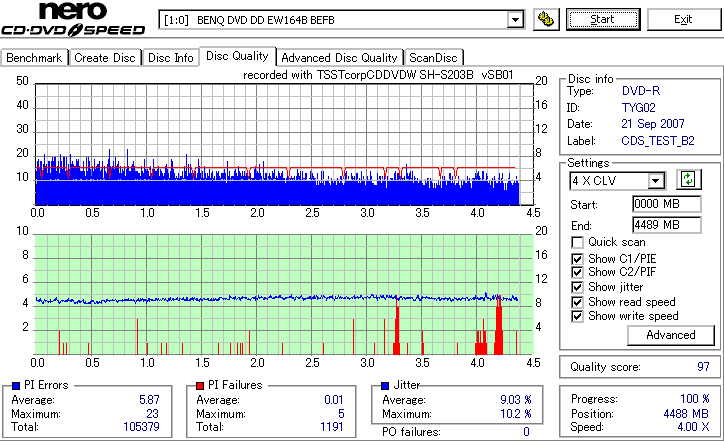Toggle the Show C2/PIF checkbox

tap(577, 272)
